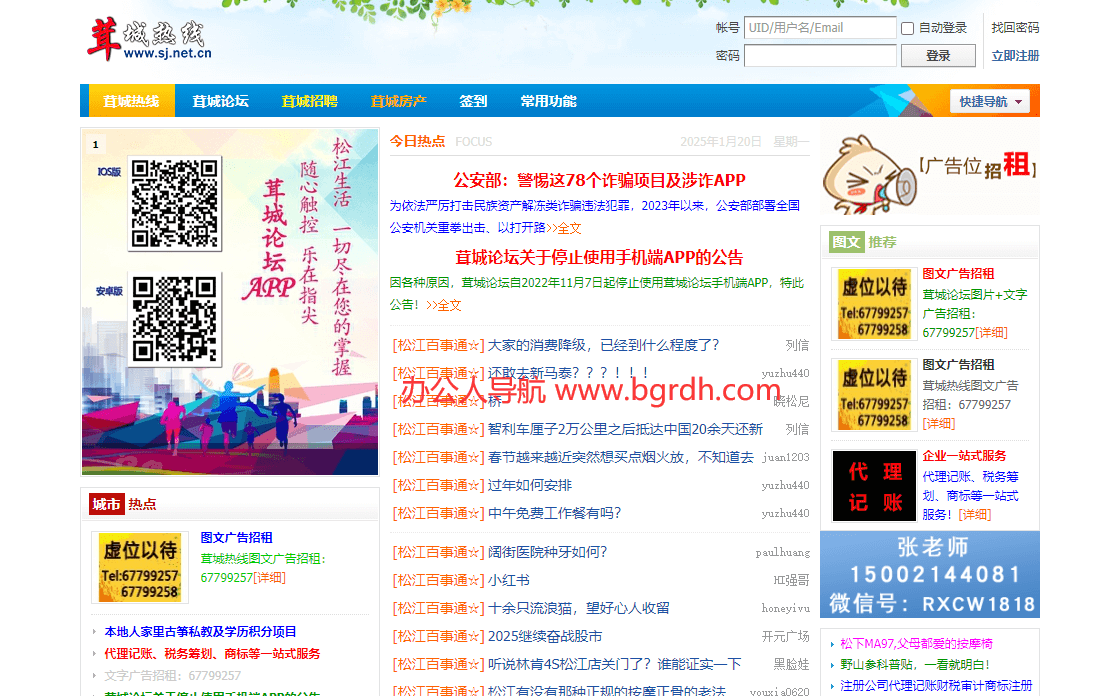Screen dimensions: 1104x696
Task: Click 全文 link under the APP announcement
Action: click(x=449, y=305)
